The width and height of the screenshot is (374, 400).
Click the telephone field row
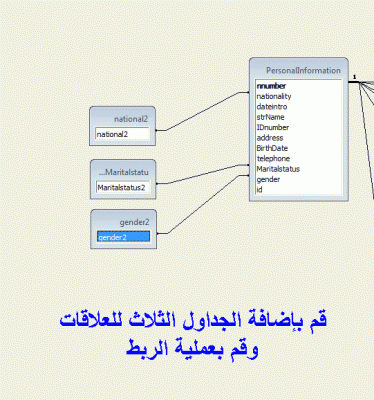point(298,158)
